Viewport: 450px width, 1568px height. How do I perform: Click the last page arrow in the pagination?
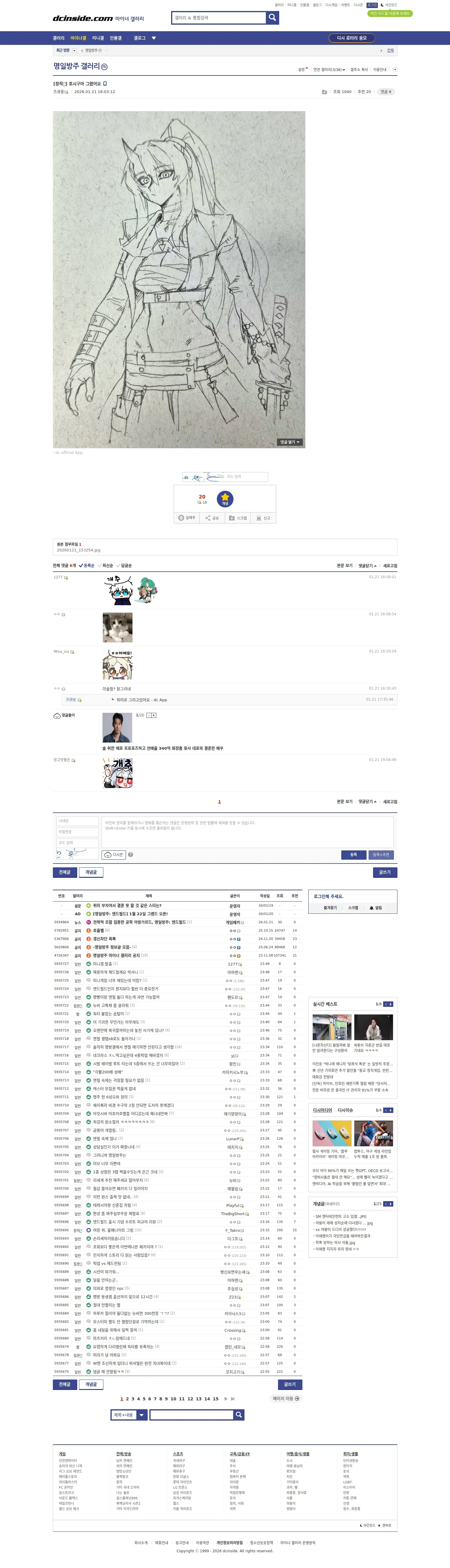pyautogui.click(x=233, y=1399)
